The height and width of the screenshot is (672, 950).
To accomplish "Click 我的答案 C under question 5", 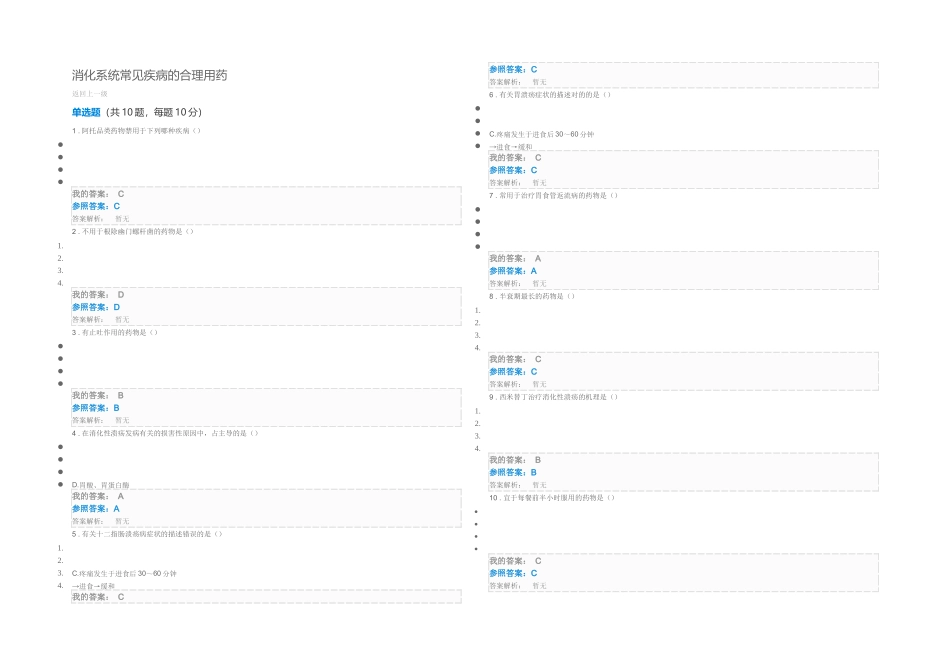I will click(98, 597).
